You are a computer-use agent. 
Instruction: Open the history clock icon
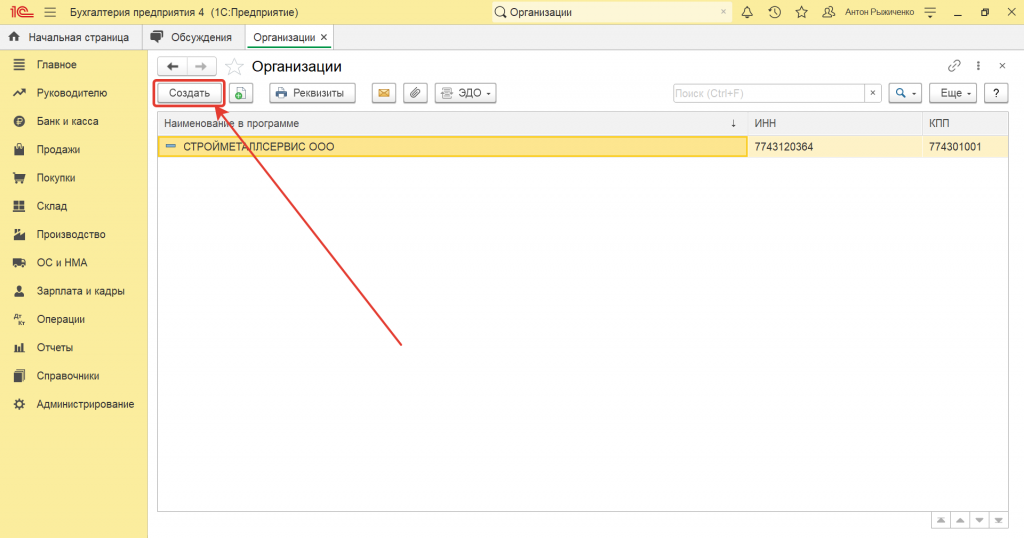pyautogui.click(x=774, y=12)
